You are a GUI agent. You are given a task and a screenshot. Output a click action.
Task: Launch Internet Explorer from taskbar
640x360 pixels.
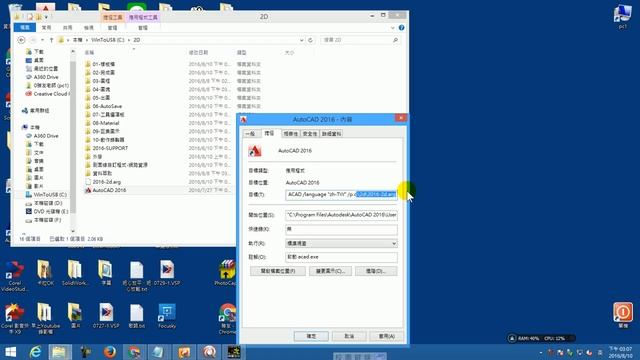[x=36, y=352]
